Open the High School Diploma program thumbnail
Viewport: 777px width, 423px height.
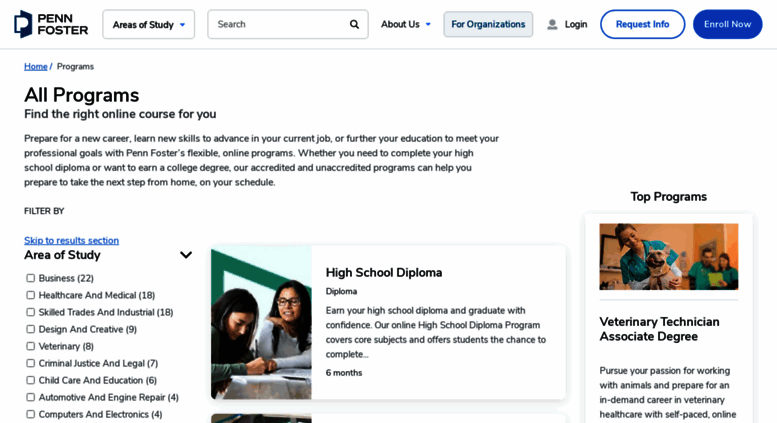(261, 322)
